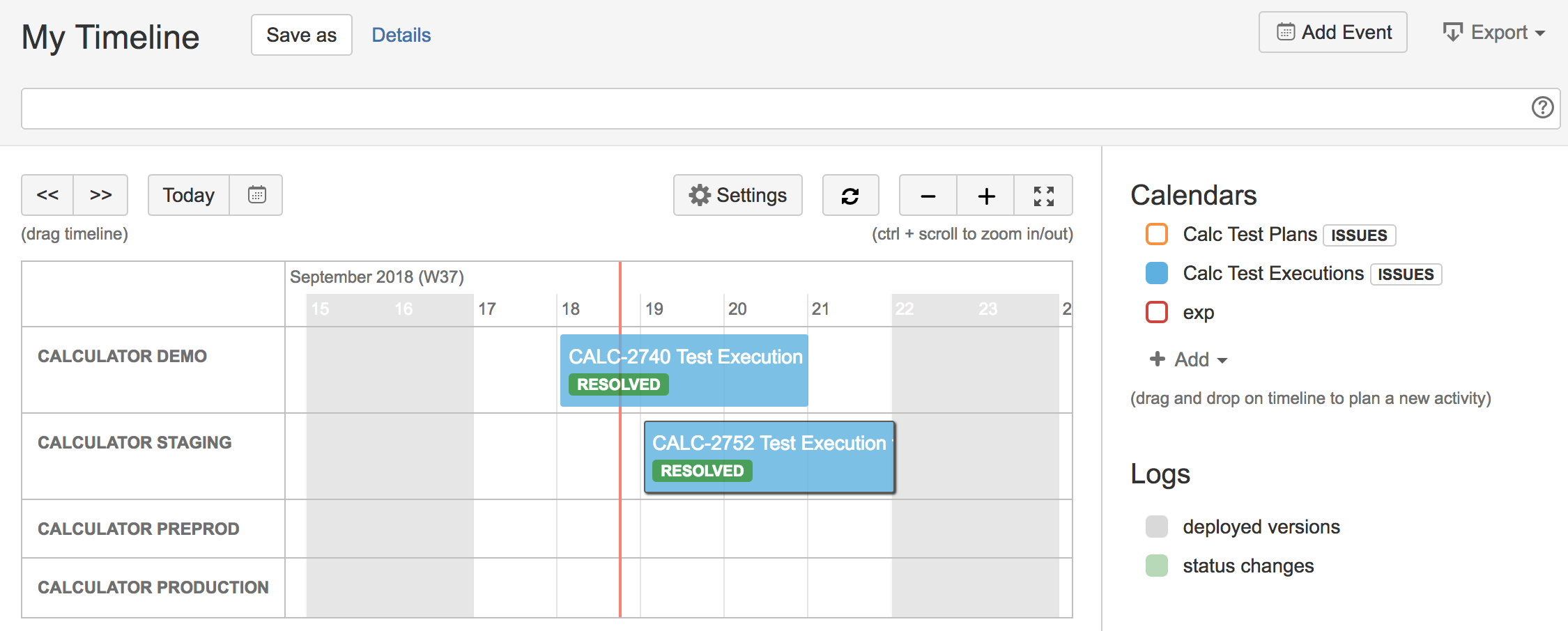Screen dimensions: 1568x631
Task: Toggle the Calc Test Plans calendar checkbox
Action: (1157, 234)
